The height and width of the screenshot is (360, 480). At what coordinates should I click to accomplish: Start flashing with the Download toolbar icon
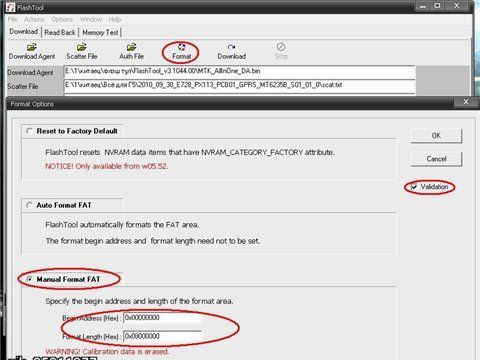click(x=232, y=47)
